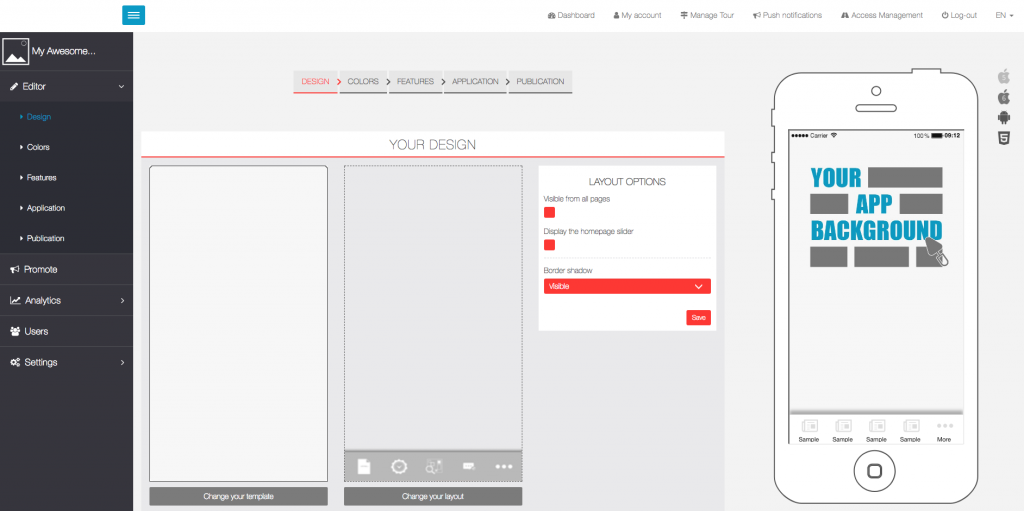Click the top Apple platform icon
Screen dimensions: 1024x511
coord(1004,76)
